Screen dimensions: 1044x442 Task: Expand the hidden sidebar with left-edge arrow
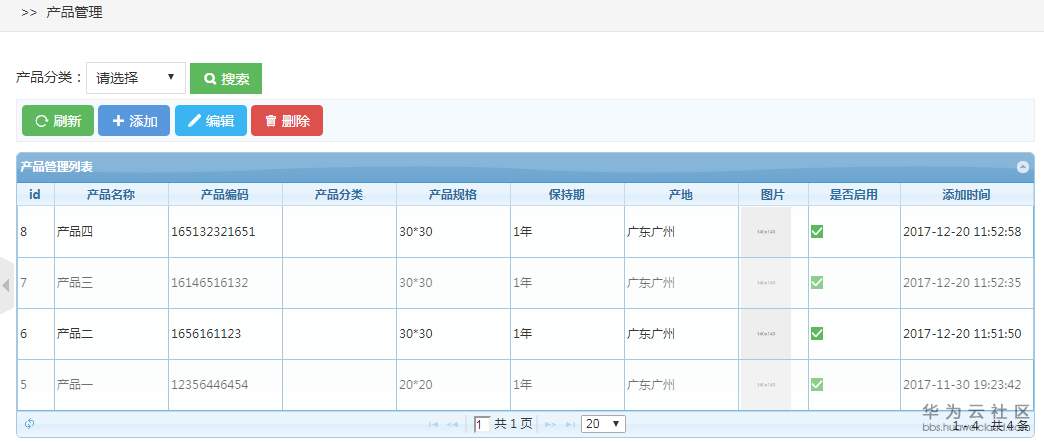(x=6, y=286)
